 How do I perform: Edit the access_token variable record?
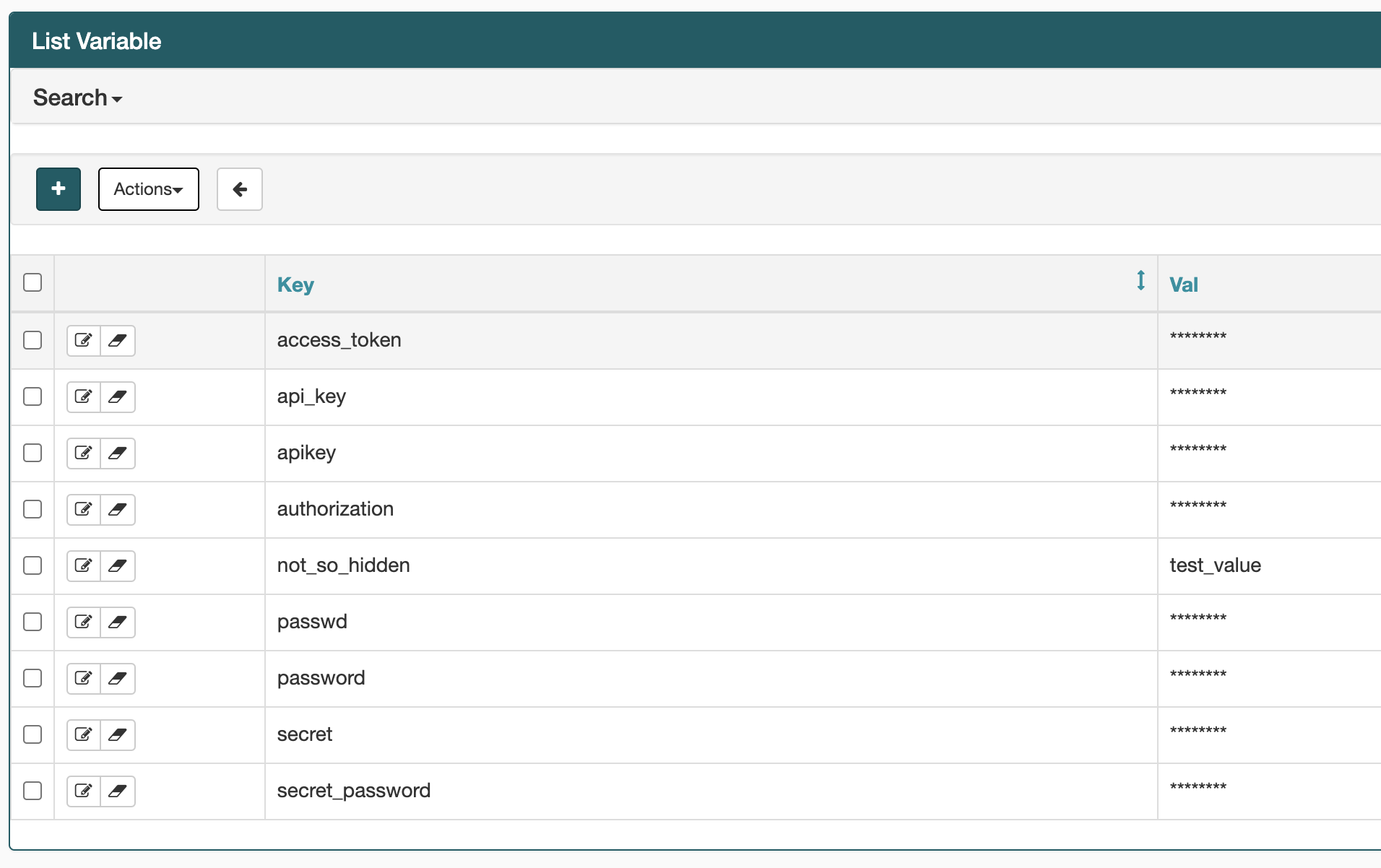coord(84,340)
